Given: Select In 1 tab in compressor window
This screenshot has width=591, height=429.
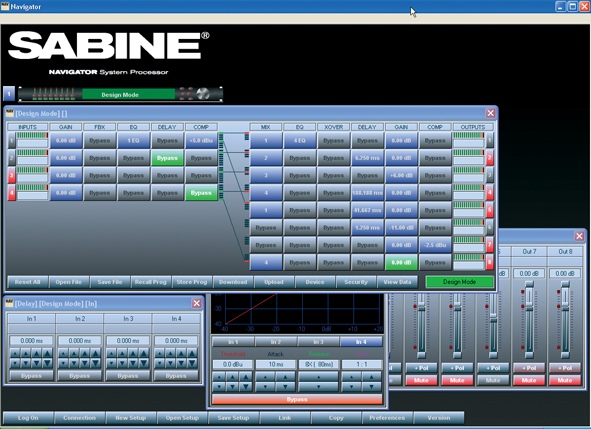Looking at the screenshot, I should click(233, 342).
